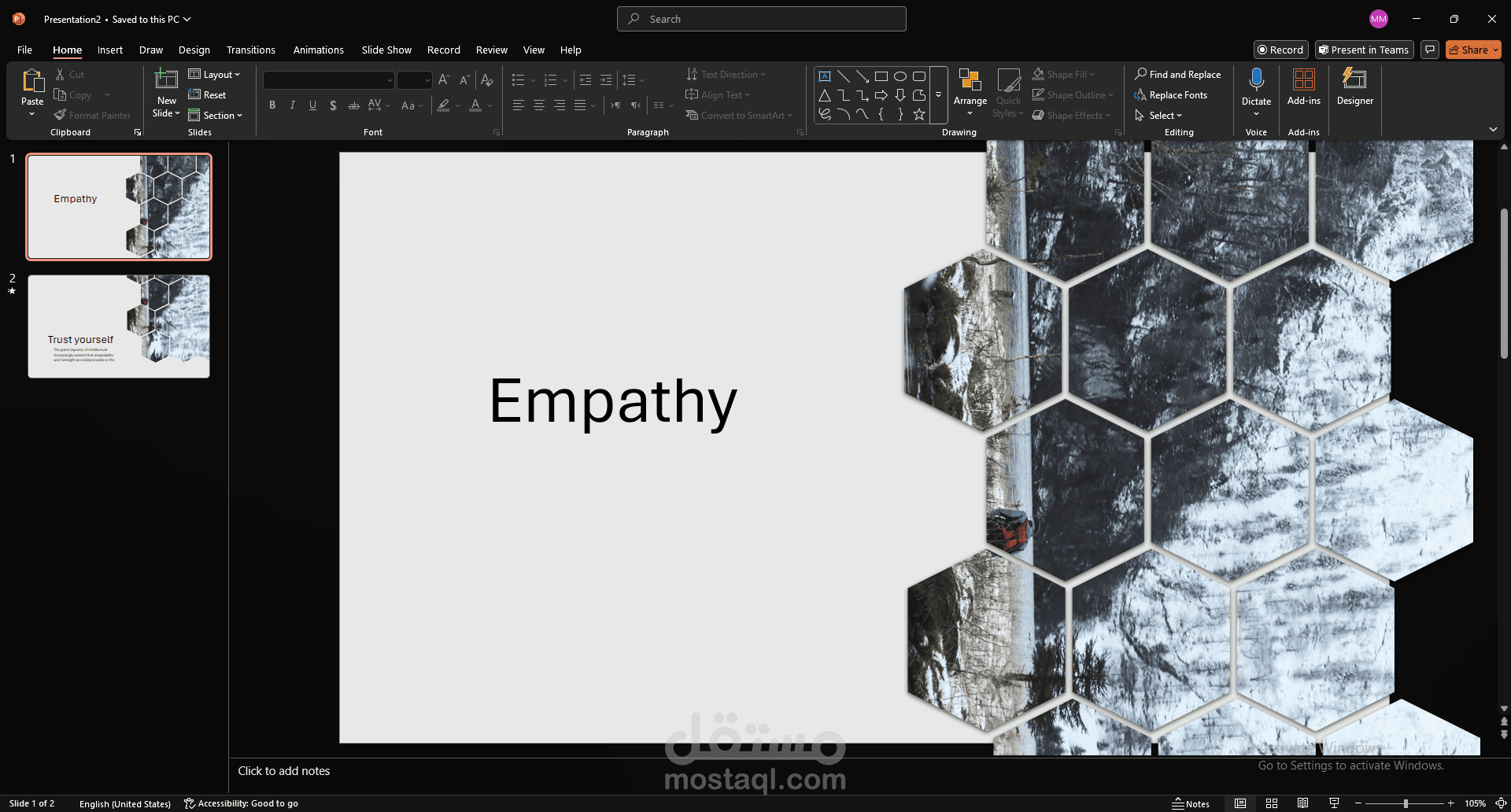Switch to the Design tab

(194, 50)
